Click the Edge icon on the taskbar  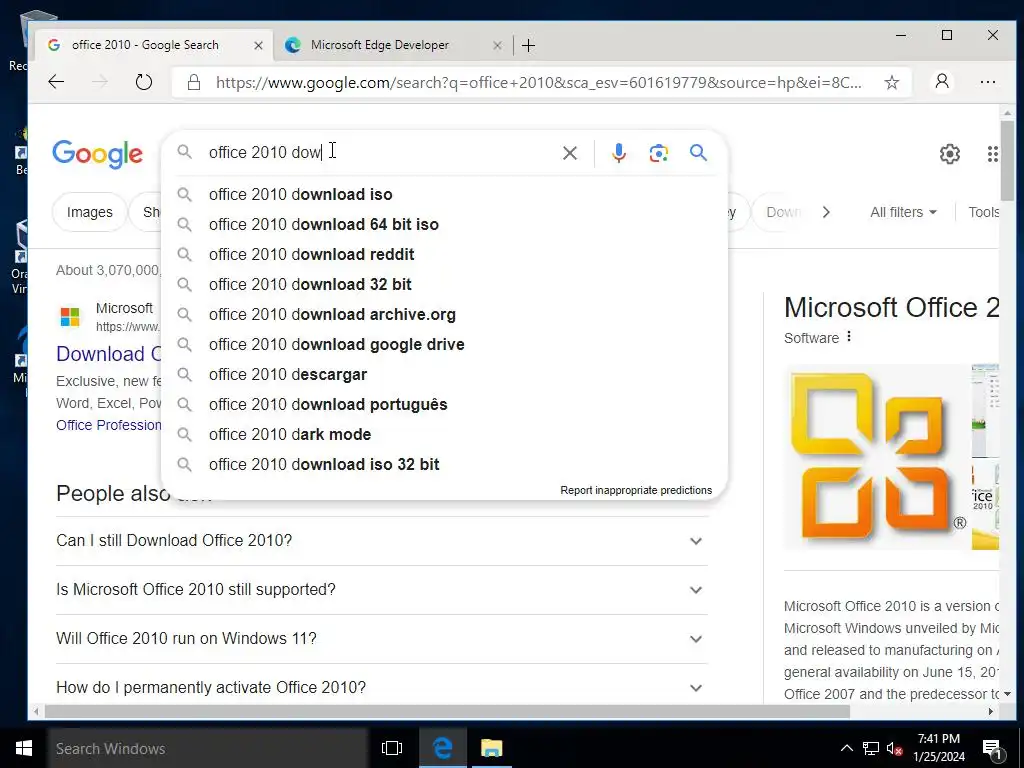coord(443,748)
